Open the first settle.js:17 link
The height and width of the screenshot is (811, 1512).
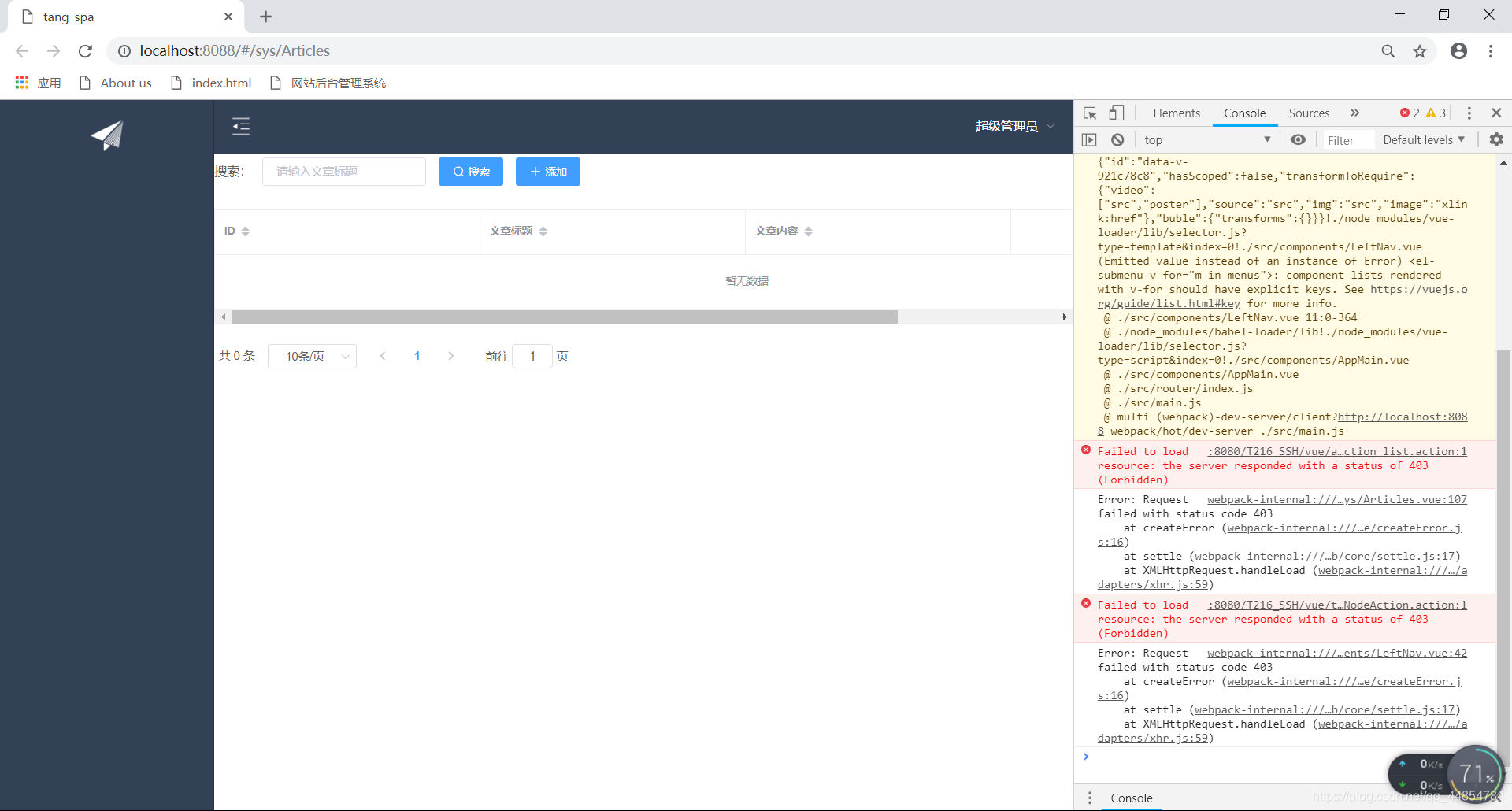1325,557
